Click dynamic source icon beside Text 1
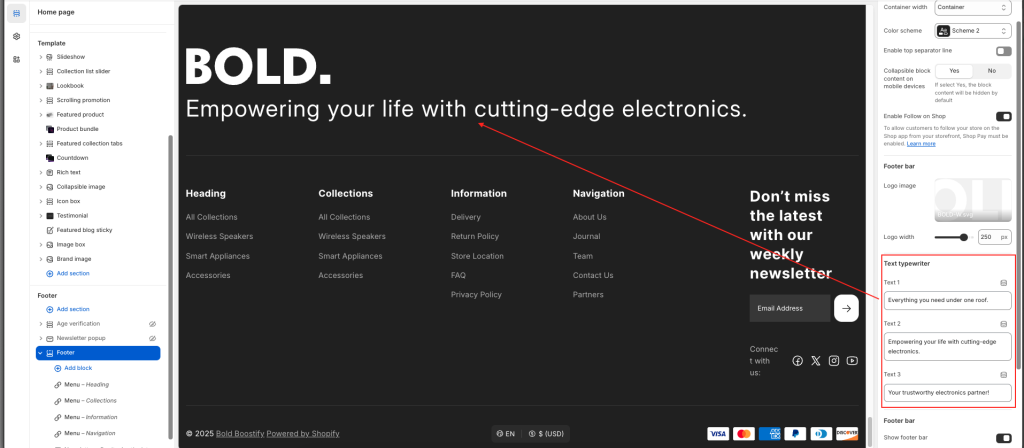Viewport: 1024px width, 448px height. tap(1004, 283)
